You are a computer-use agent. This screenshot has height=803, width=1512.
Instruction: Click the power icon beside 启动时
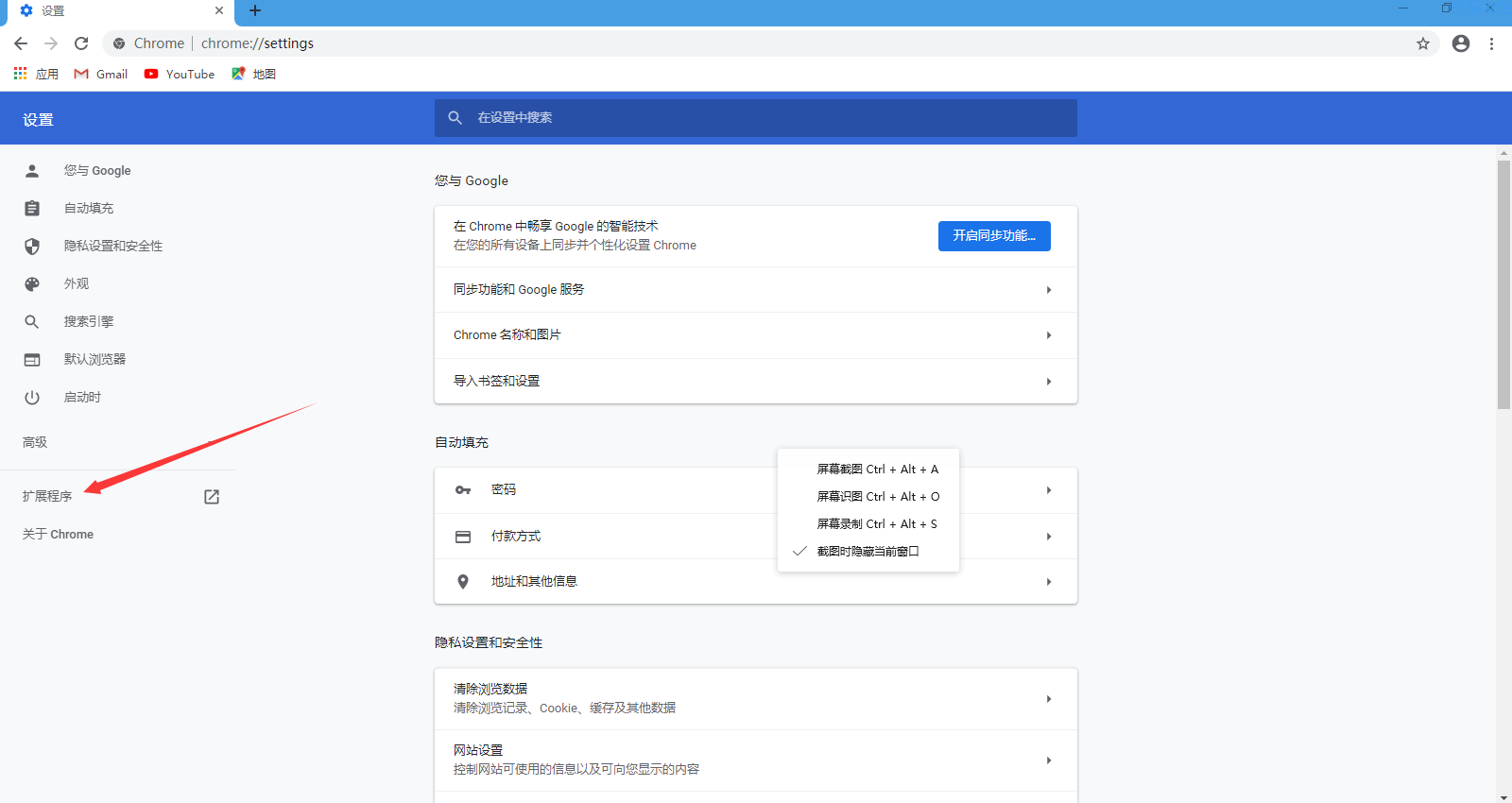coord(32,398)
